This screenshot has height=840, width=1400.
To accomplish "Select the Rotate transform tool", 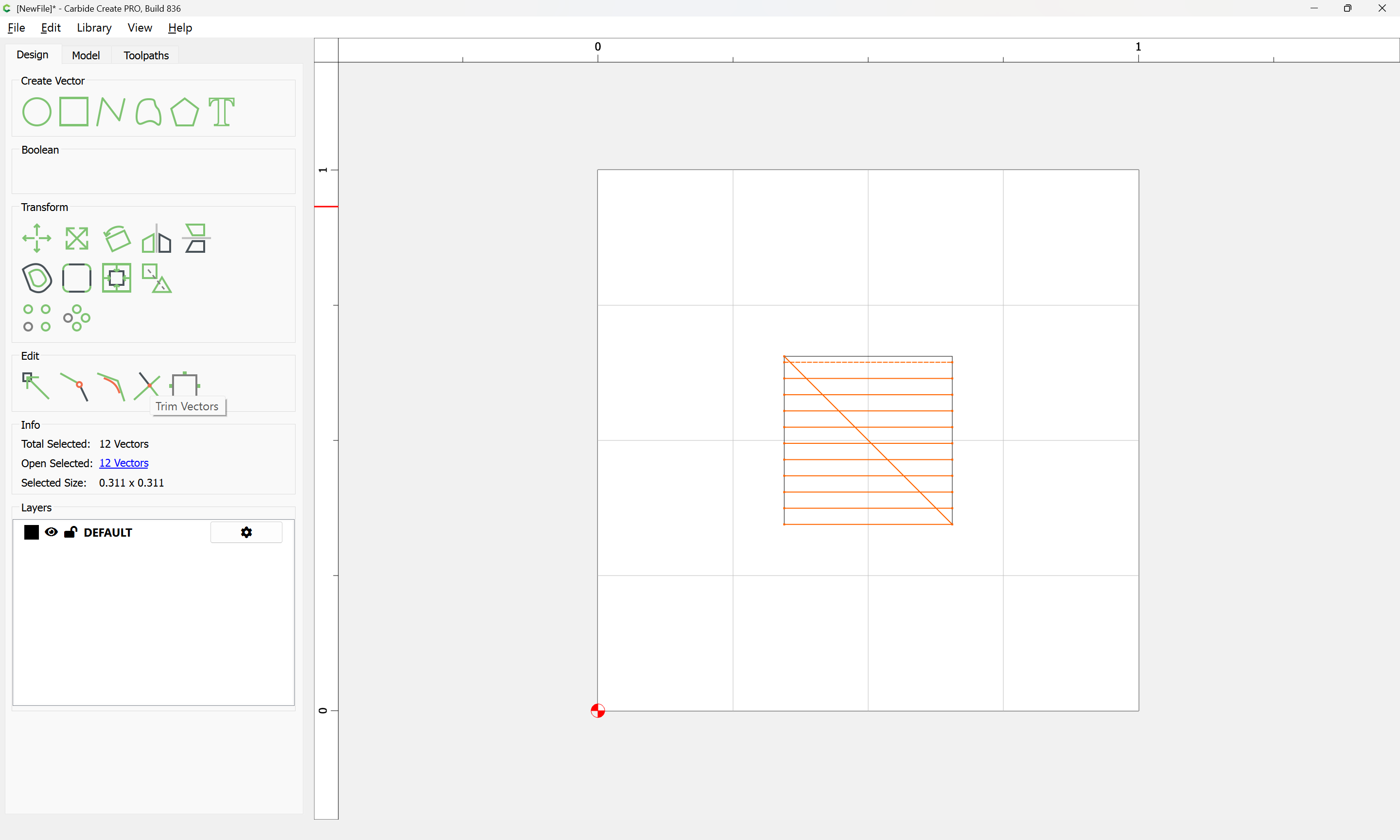I will tap(117, 238).
